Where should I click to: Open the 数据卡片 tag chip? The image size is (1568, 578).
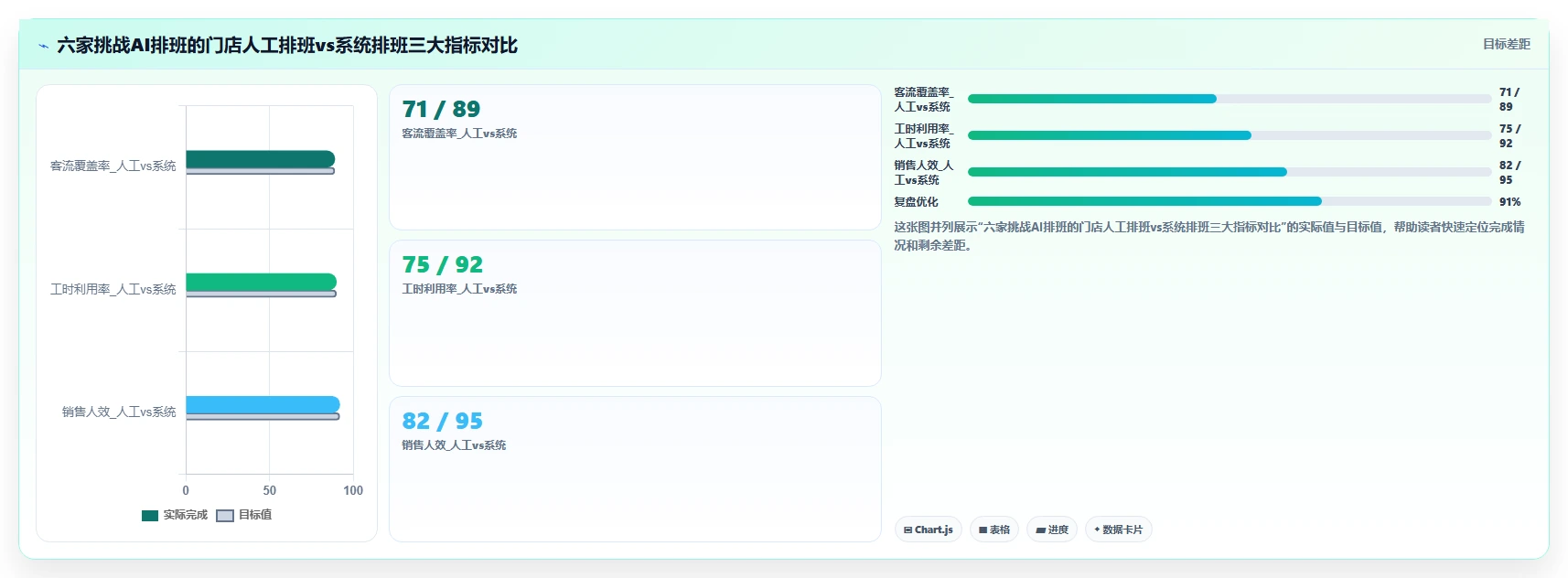[1118, 530]
